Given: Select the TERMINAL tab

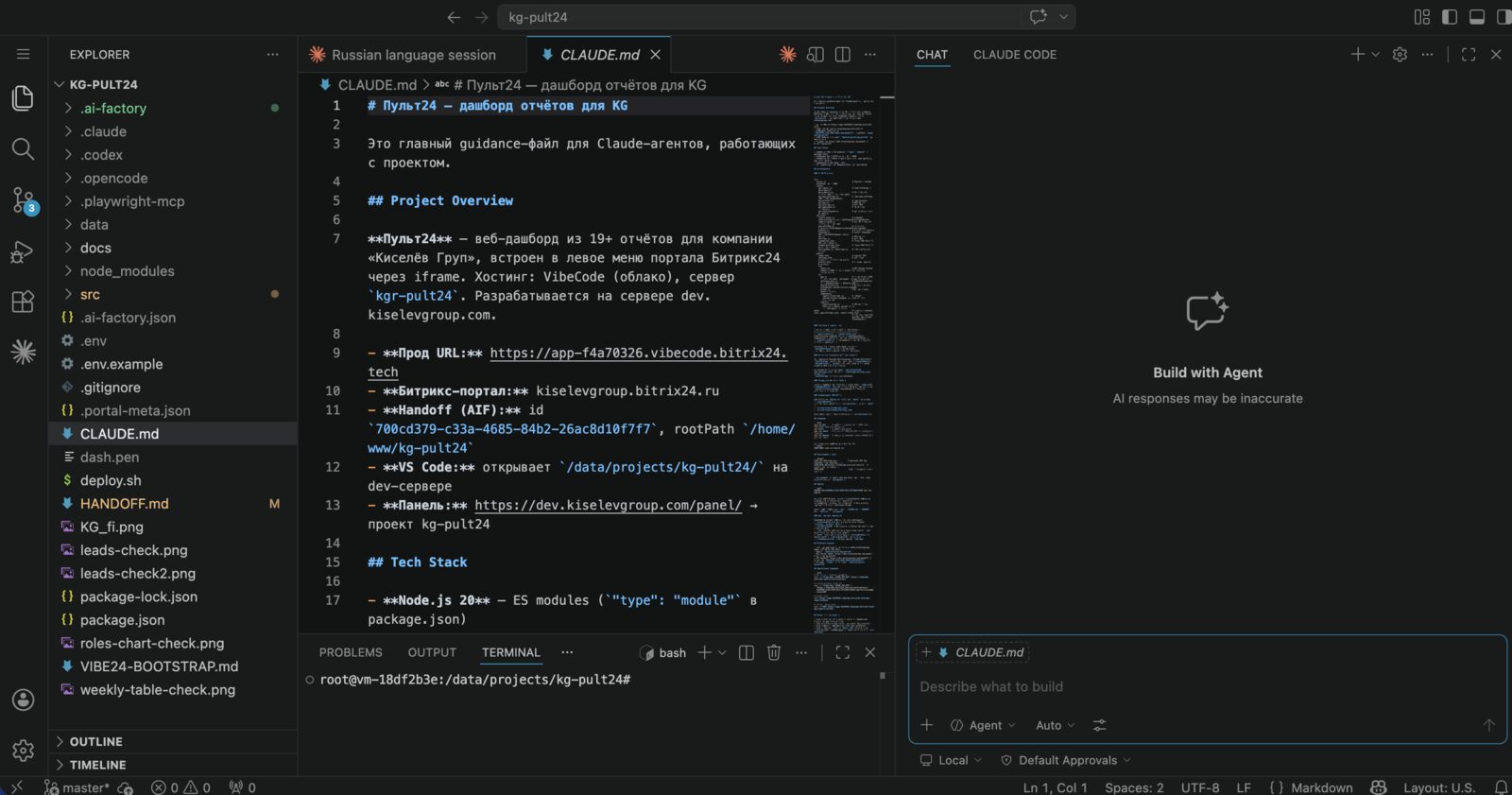Looking at the screenshot, I should pyautogui.click(x=511, y=652).
